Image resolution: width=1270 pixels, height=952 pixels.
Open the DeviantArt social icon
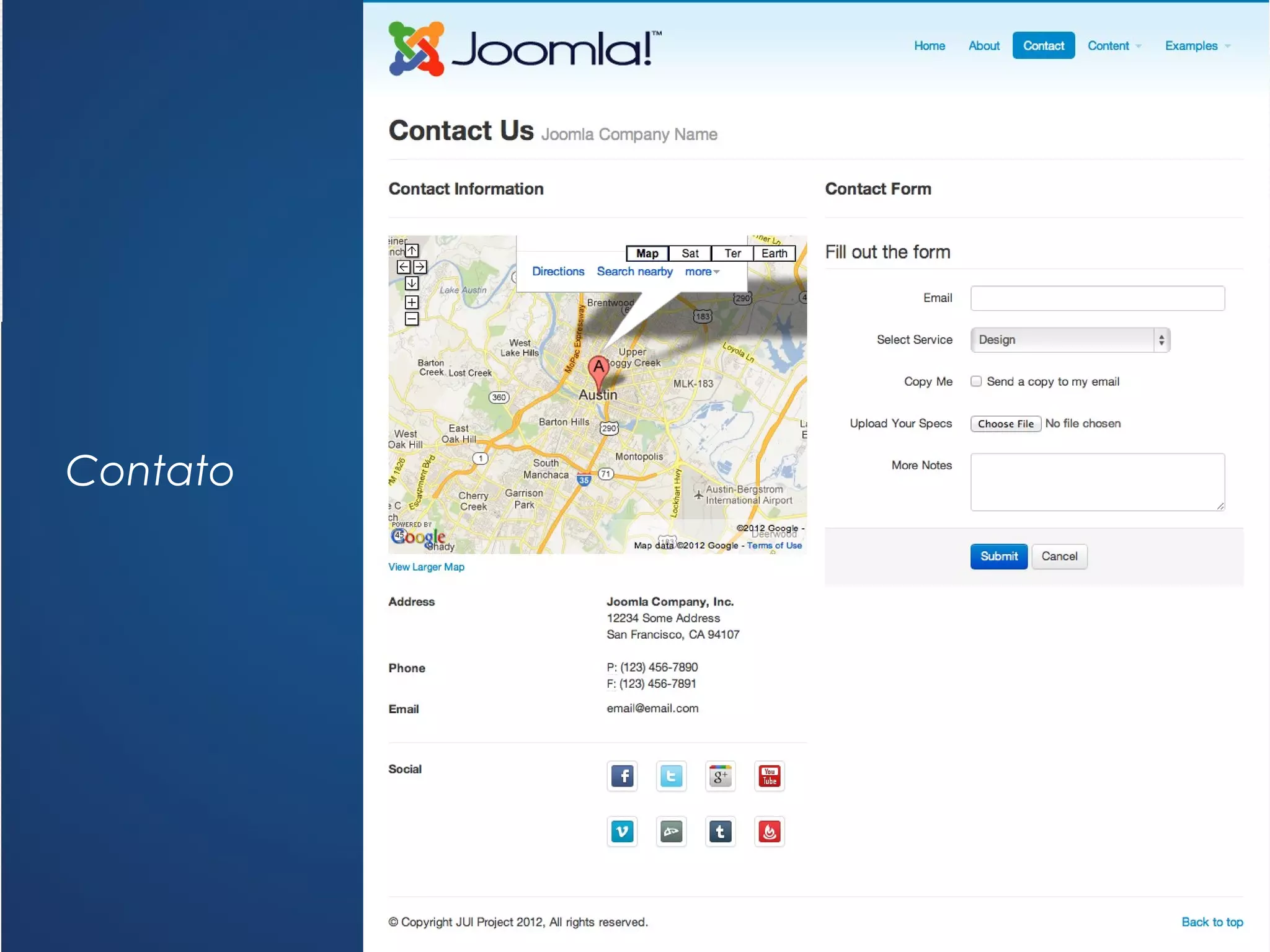671,832
